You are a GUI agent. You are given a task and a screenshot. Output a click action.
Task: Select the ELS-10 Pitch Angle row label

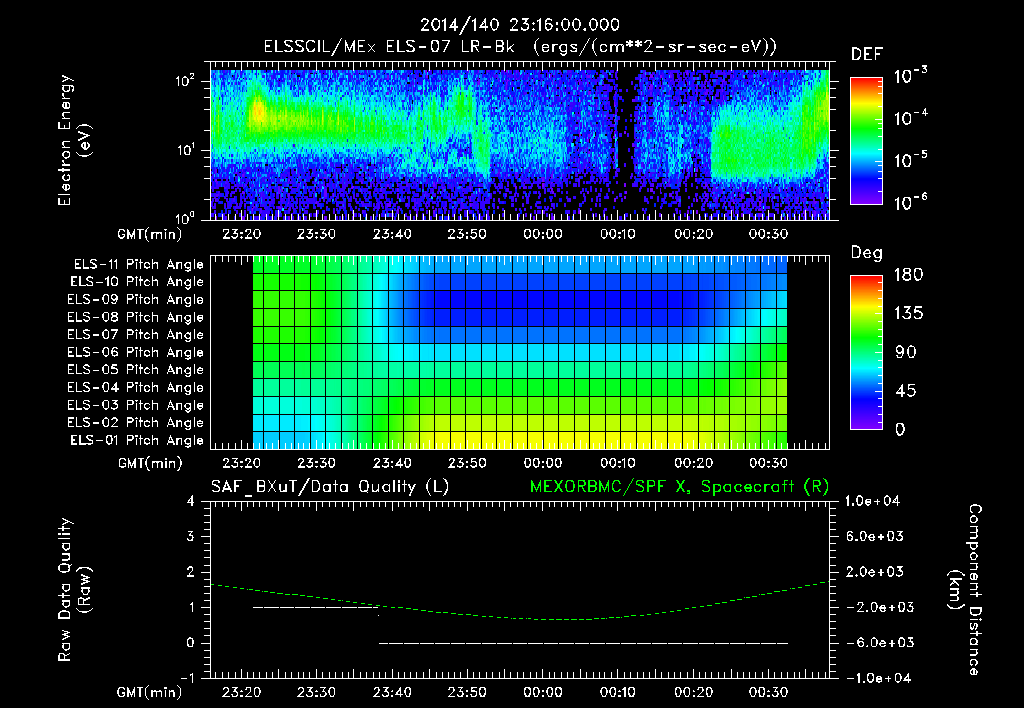137,282
